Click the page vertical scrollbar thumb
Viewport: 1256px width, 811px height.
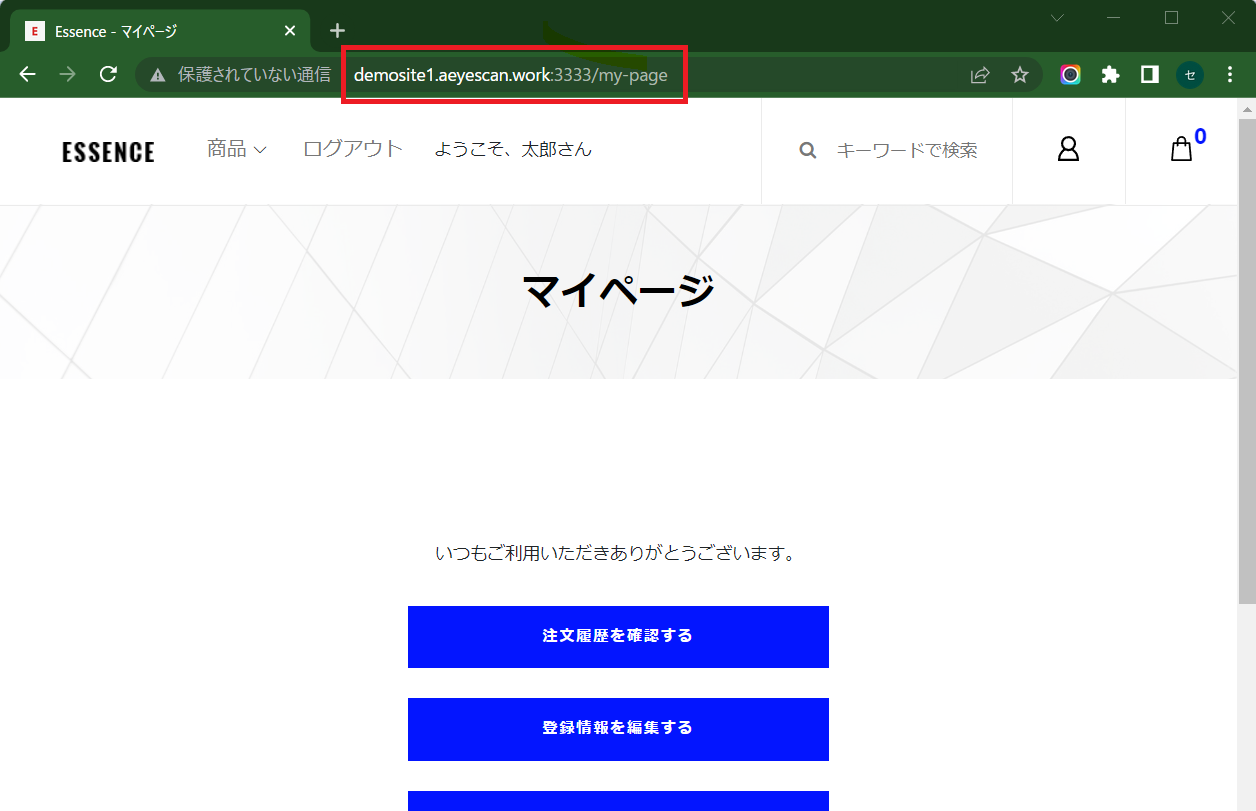pyautogui.click(x=1247, y=360)
